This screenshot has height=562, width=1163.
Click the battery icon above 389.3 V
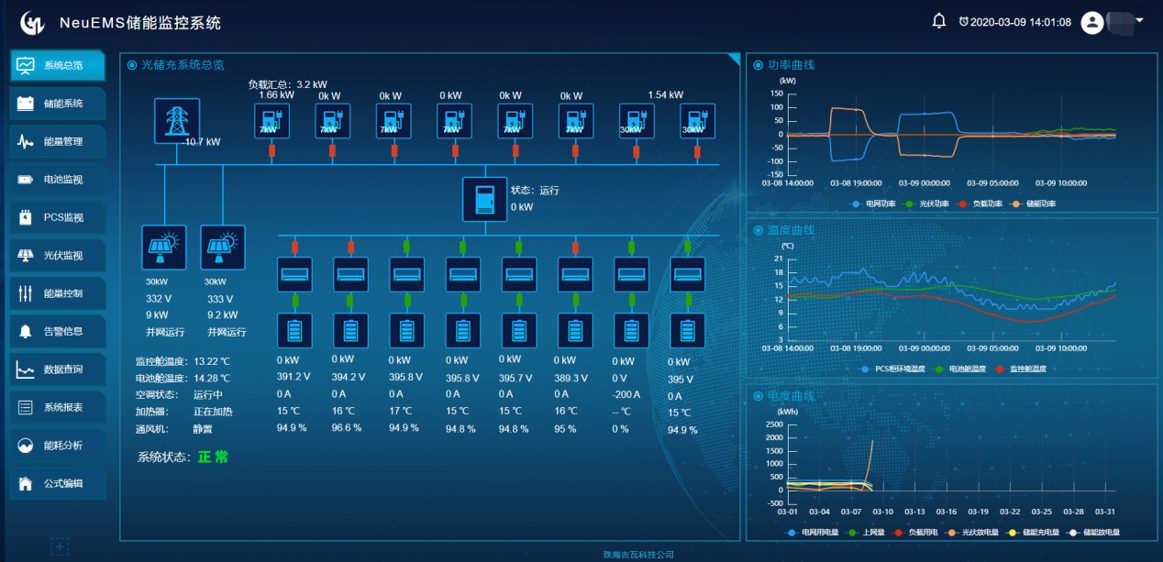click(x=576, y=331)
